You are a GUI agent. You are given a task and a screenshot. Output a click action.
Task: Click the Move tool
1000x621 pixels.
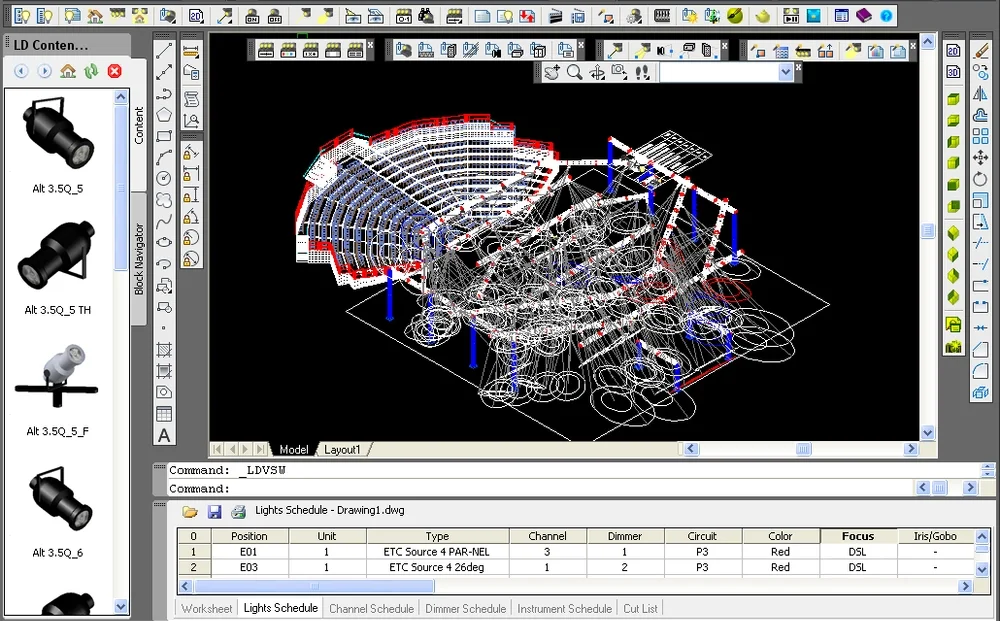[x=980, y=157]
